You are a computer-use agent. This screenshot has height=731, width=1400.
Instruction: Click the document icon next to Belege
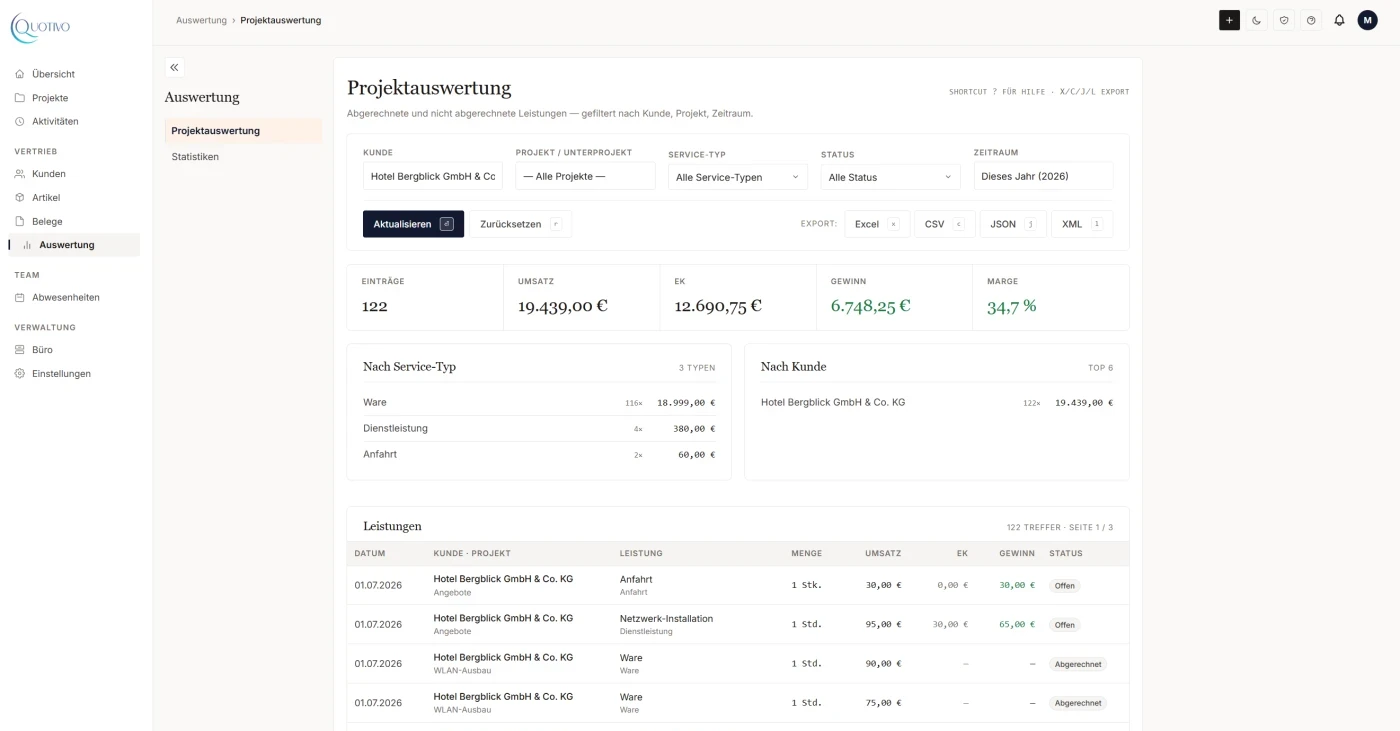(20, 221)
